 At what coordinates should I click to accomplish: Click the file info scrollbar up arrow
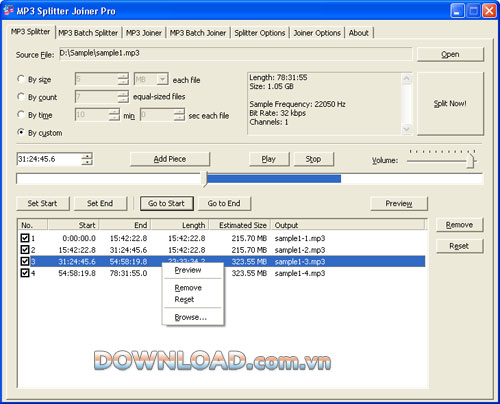(x=407, y=79)
